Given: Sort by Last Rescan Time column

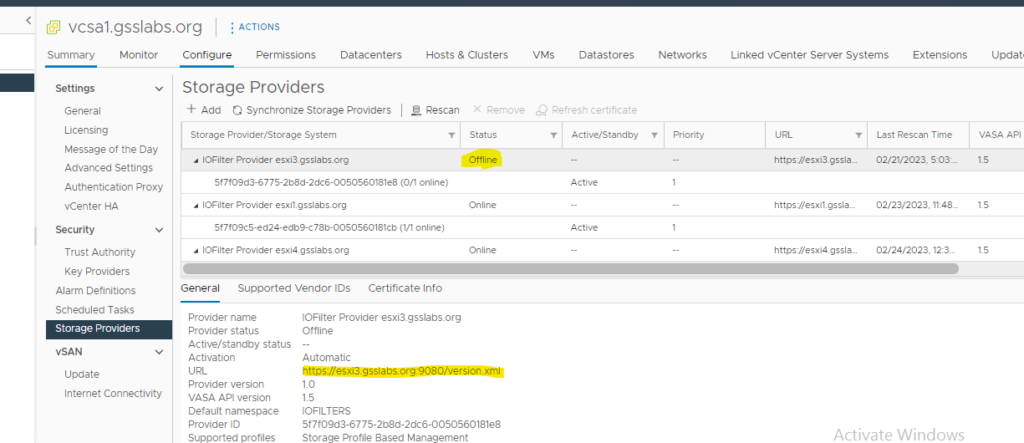Looking at the screenshot, I should pyautogui.click(x=914, y=135).
